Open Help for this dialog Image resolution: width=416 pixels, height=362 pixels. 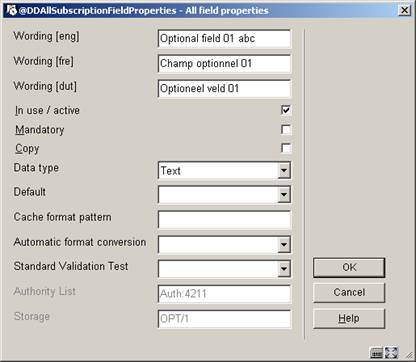(349, 318)
